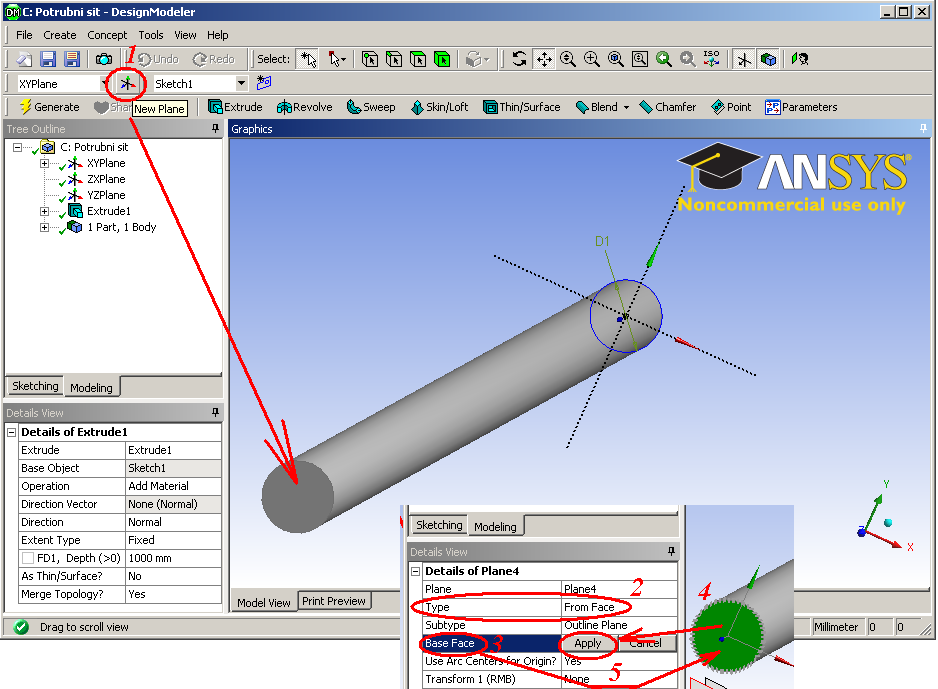
Task: Go to the next view
Action: pos(687,59)
